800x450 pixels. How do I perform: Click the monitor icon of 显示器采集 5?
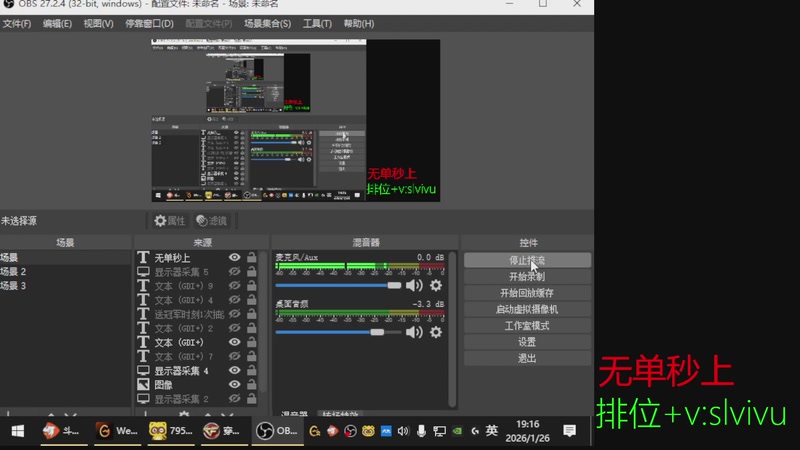tap(143, 272)
